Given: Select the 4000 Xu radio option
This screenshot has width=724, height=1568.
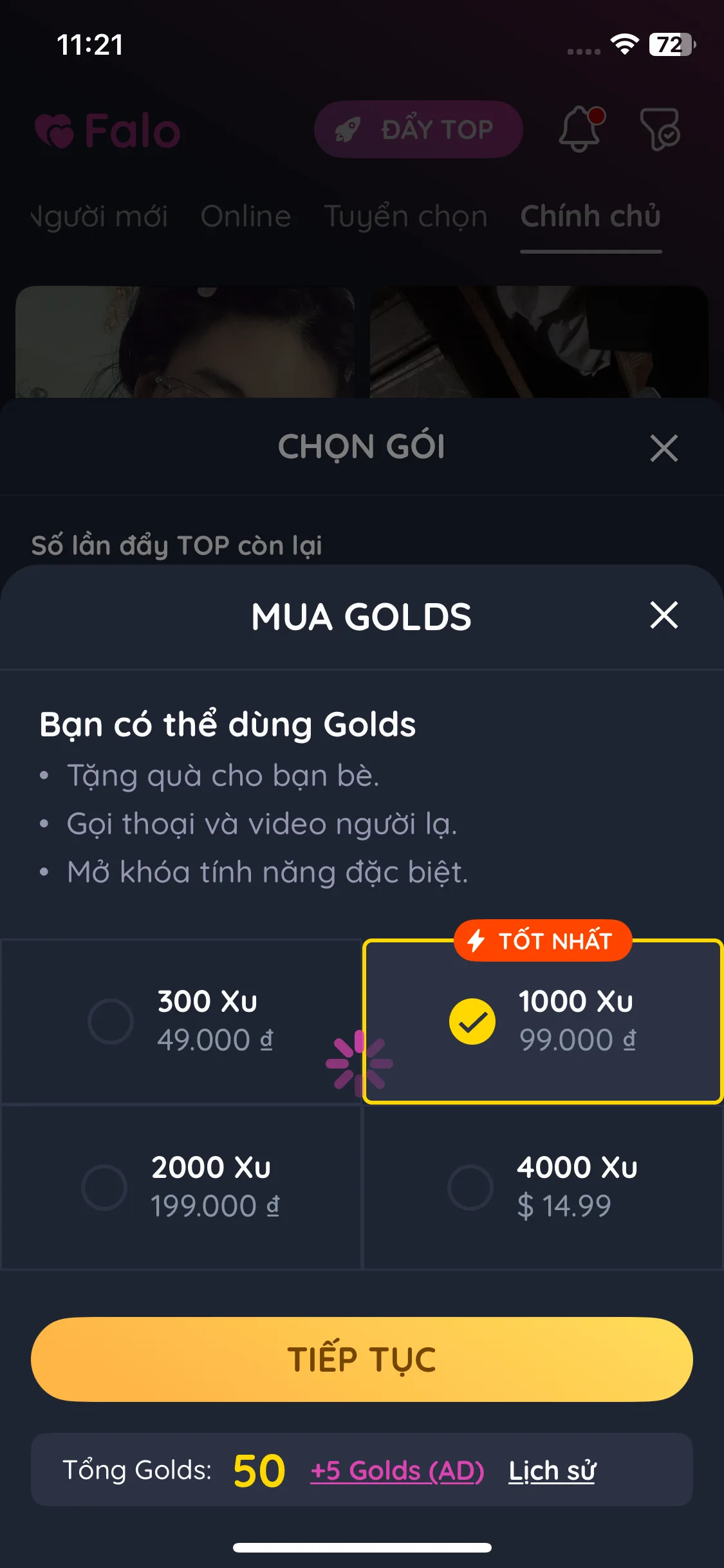Looking at the screenshot, I should (x=470, y=1187).
